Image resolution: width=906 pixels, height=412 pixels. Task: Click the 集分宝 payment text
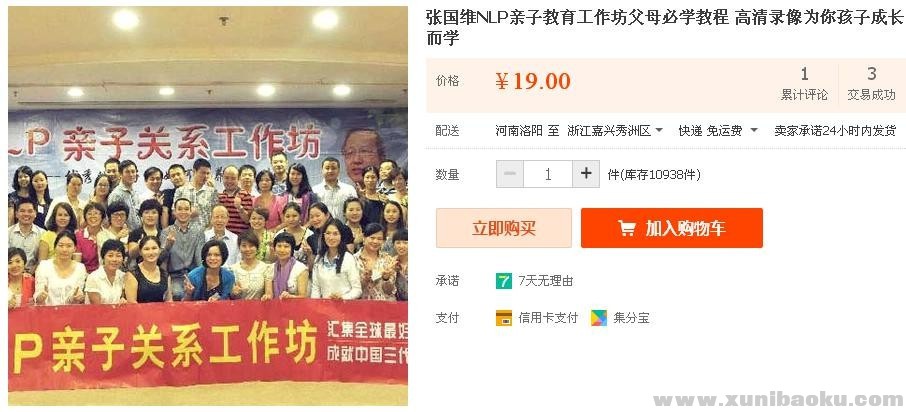tap(631, 318)
